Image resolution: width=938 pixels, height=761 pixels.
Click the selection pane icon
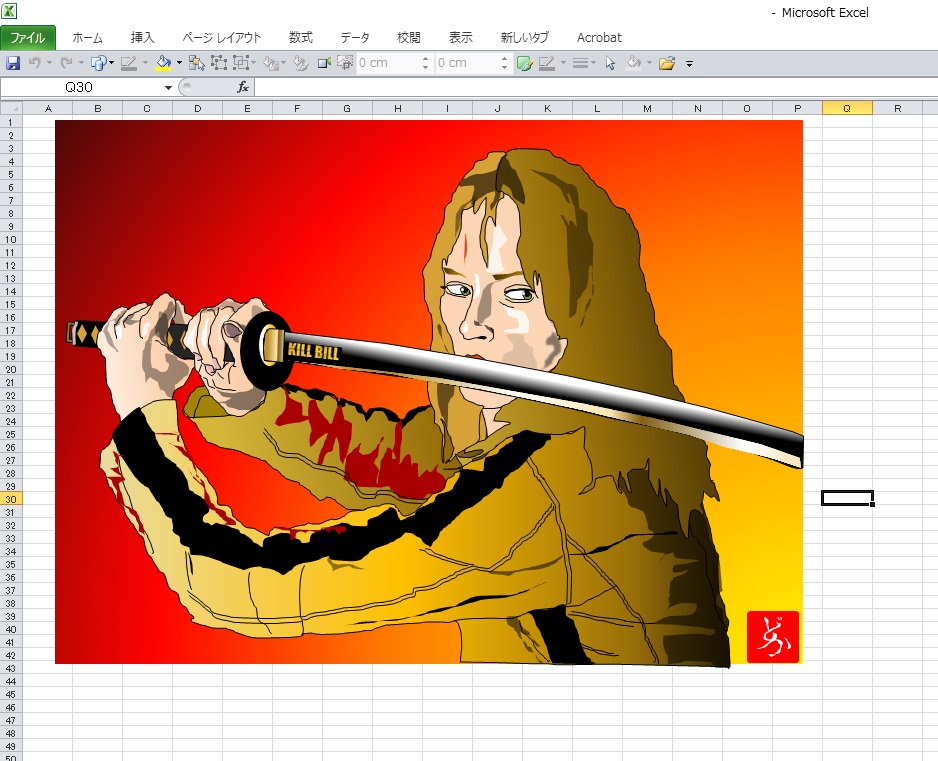coord(197,63)
